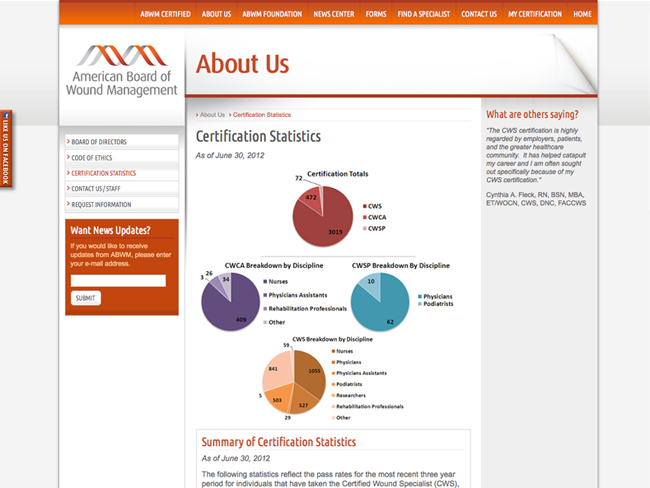Viewport: 650px width, 488px height.
Task: Click Certification Statistics breadcrumb
Action: pos(262,115)
